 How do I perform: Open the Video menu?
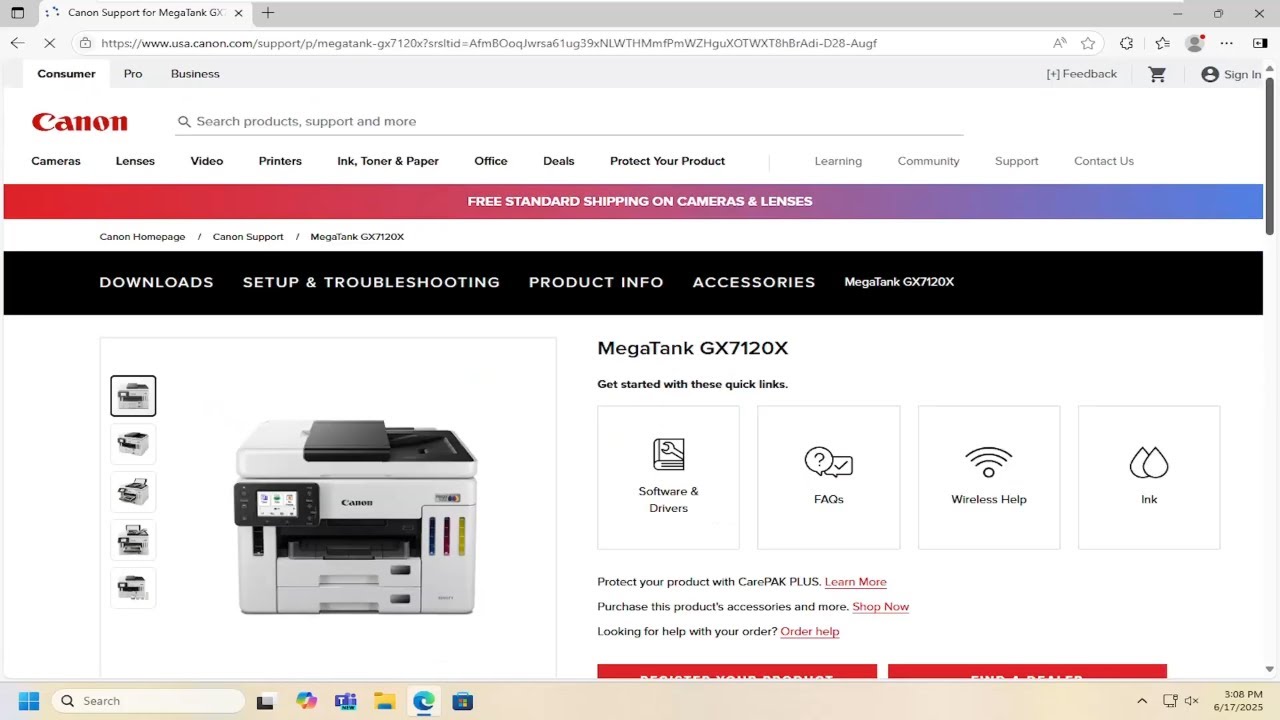click(x=207, y=161)
